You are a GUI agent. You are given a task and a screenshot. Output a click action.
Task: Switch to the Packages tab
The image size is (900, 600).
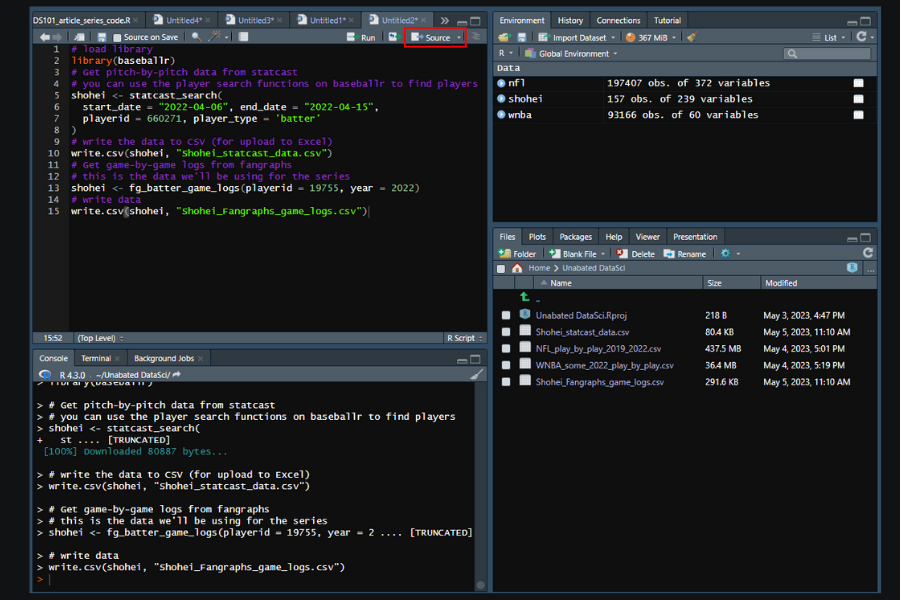pos(575,237)
